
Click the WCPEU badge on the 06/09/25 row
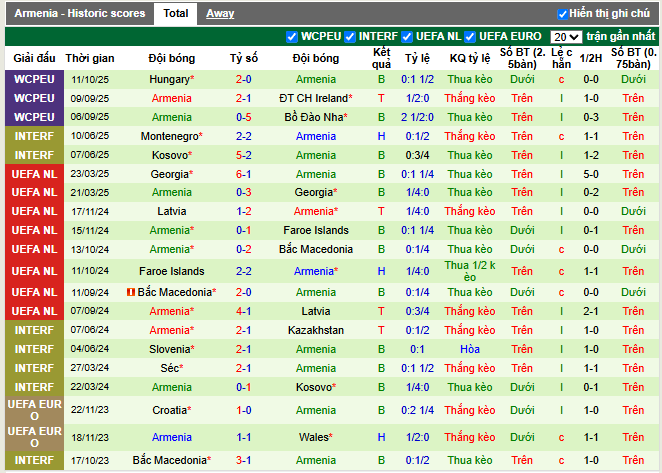pyautogui.click(x=35, y=117)
